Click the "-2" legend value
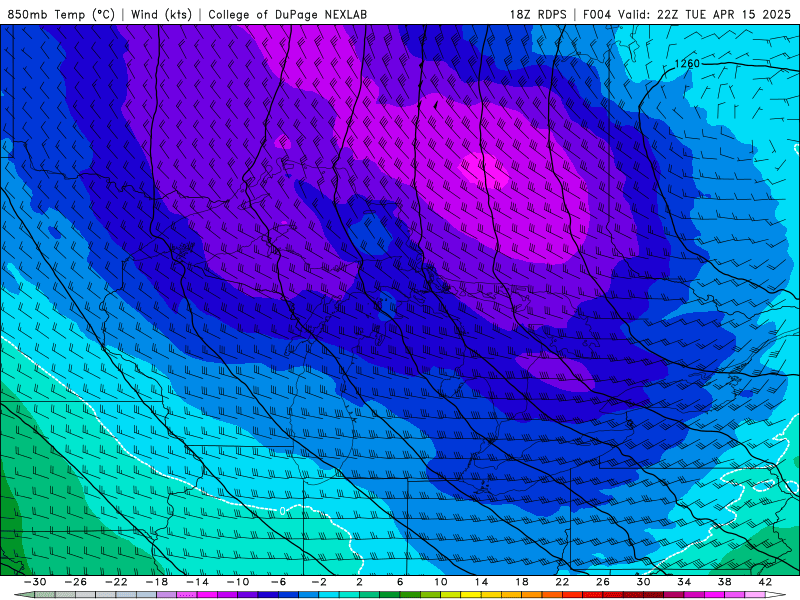Image resolution: width=800 pixels, height=600 pixels. 319,582
